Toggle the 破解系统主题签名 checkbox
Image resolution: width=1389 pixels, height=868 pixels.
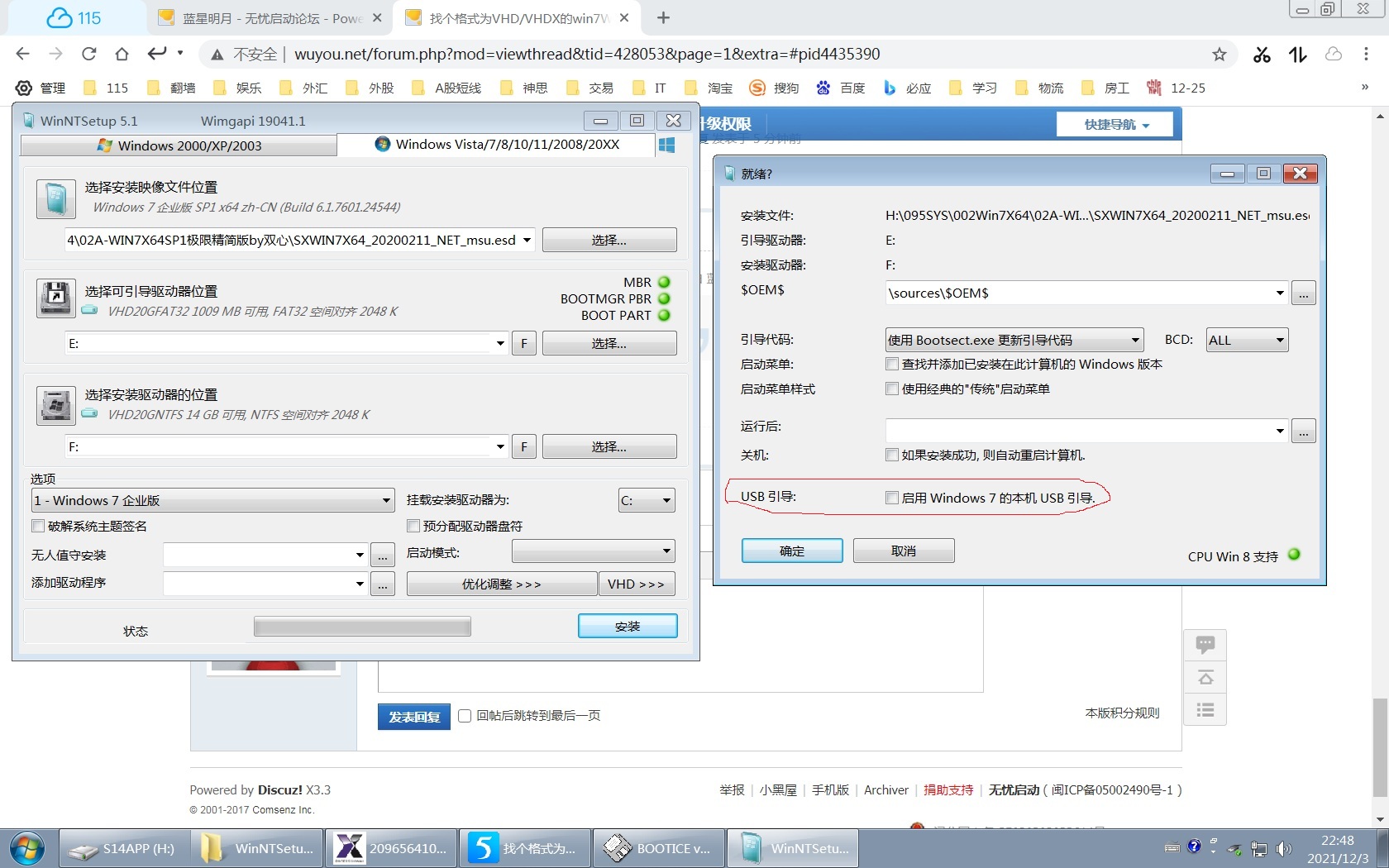(38, 526)
